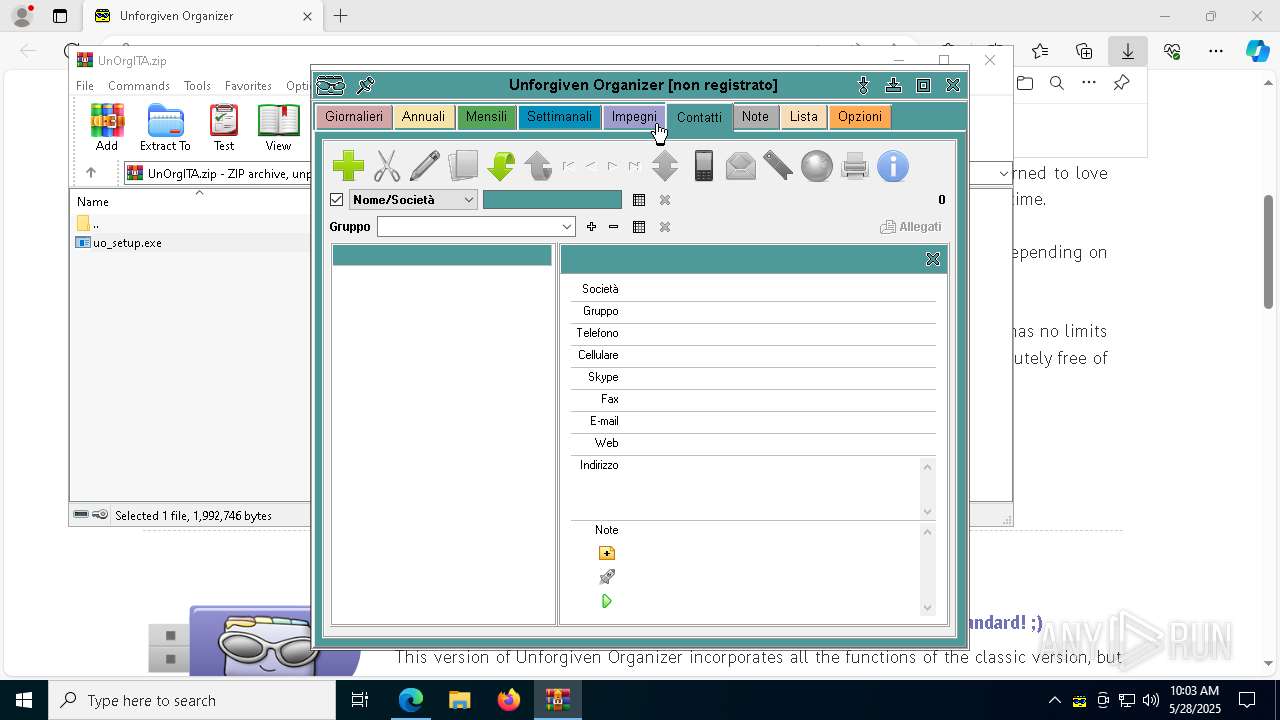The height and width of the screenshot is (720, 1280).
Task: Click the green plus add-contact icon
Action: point(348,166)
